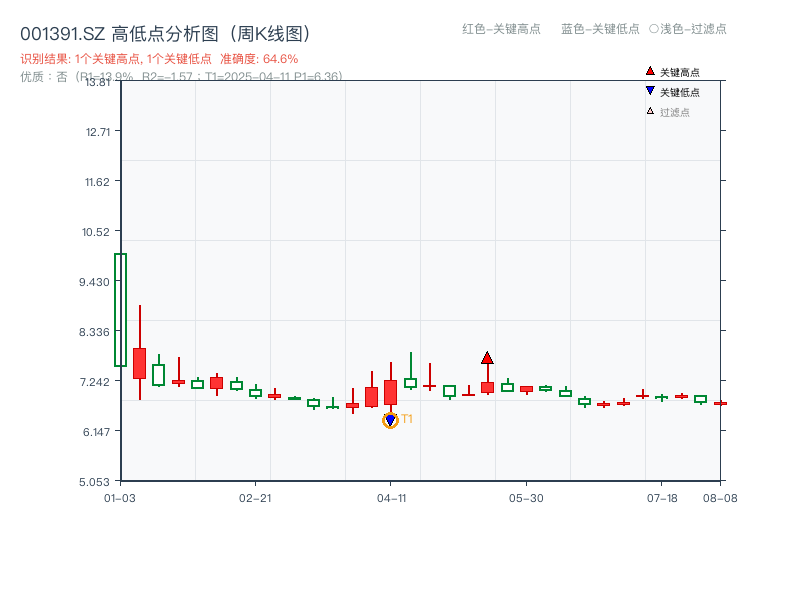Click the 04-11 date axis label
Viewport: 800px width, 600px height.
point(390,498)
